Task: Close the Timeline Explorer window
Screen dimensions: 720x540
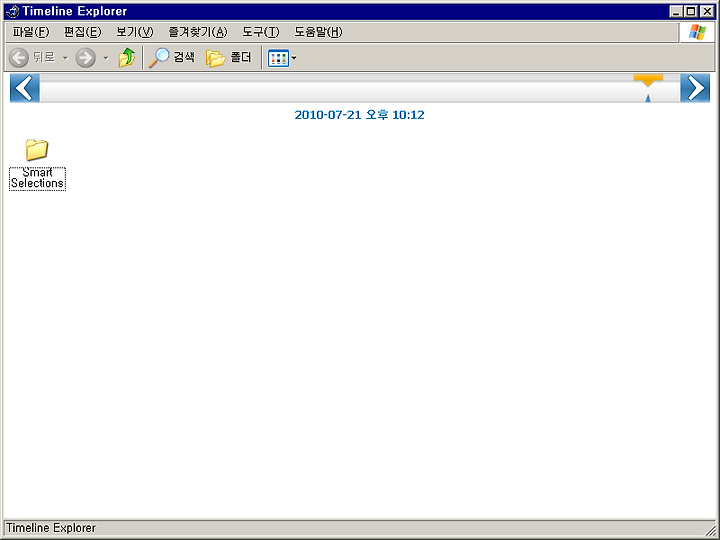Action: 707,11
